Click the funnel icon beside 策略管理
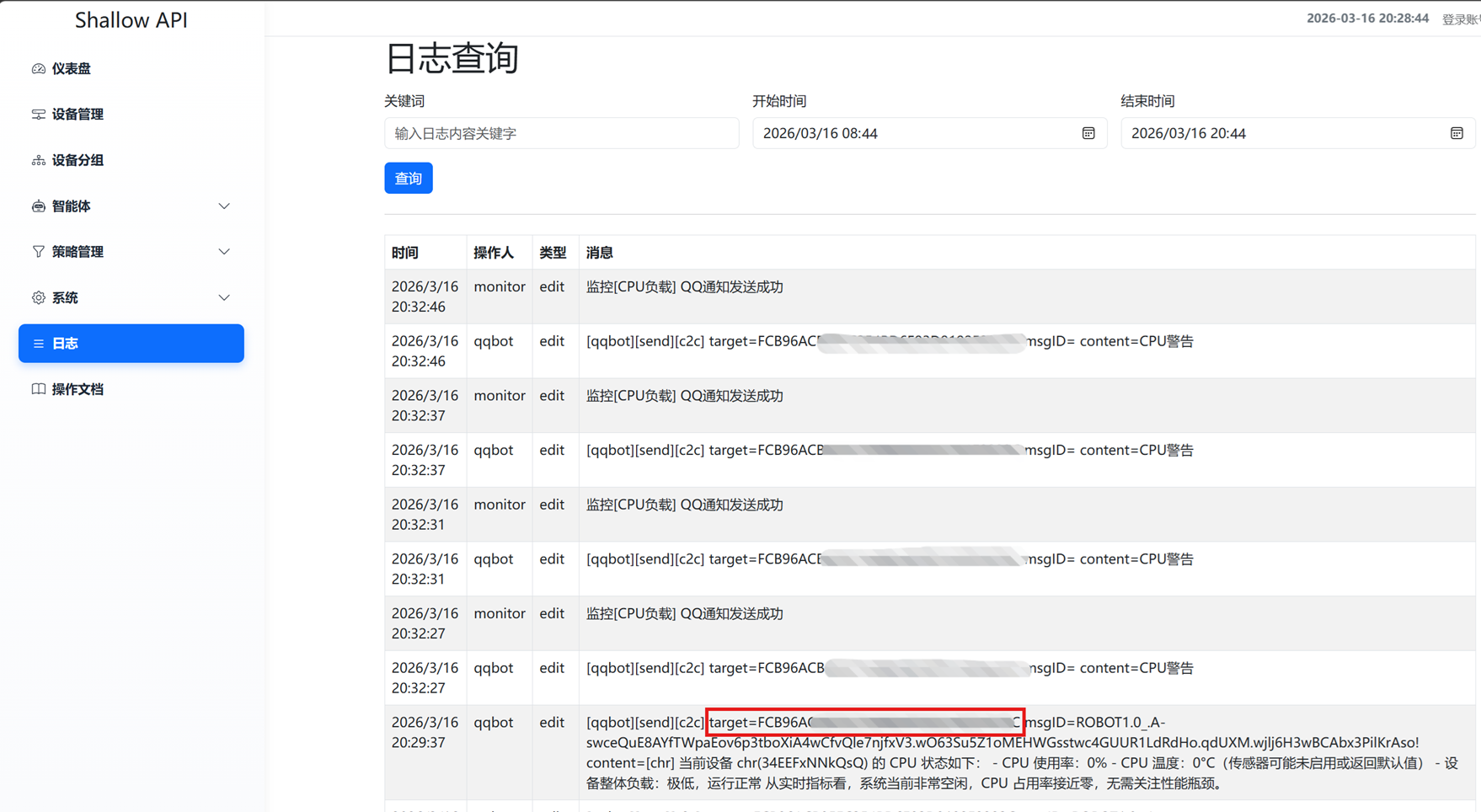1481x812 pixels. click(39, 252)
